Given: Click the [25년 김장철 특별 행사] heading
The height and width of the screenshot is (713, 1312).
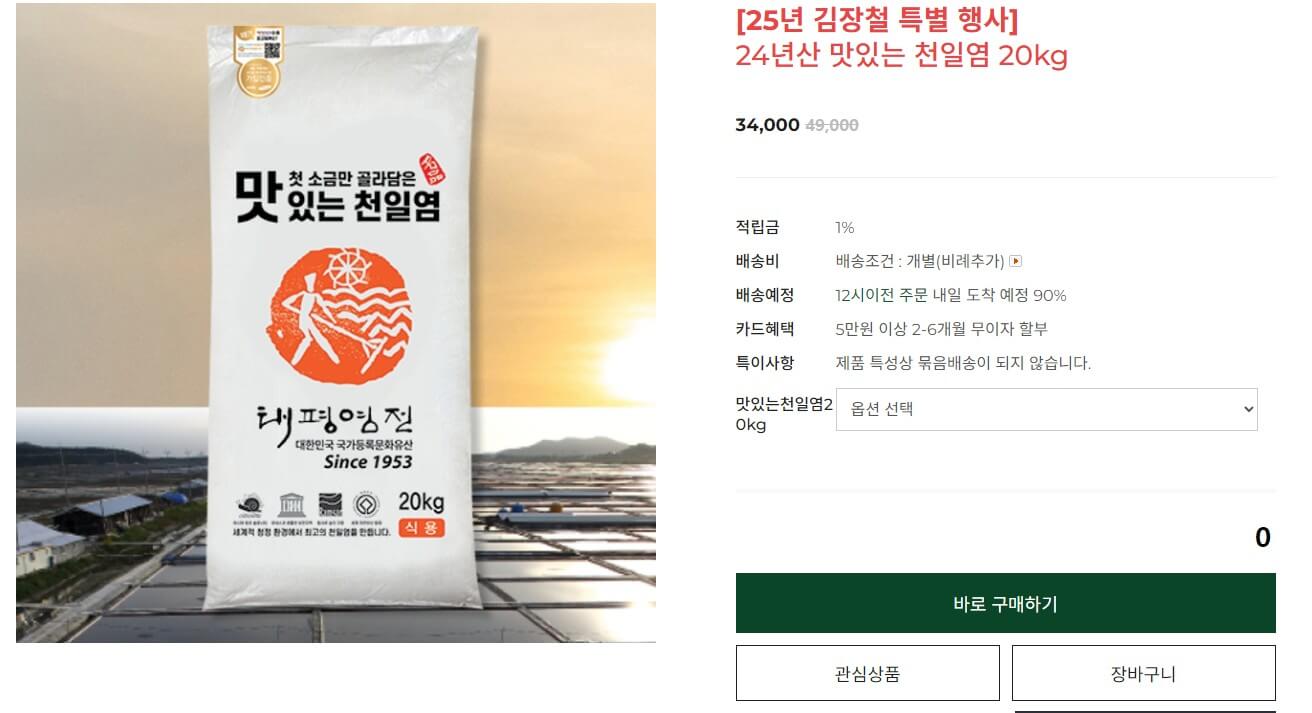Looking at the screenshot, I should (876, 19).
